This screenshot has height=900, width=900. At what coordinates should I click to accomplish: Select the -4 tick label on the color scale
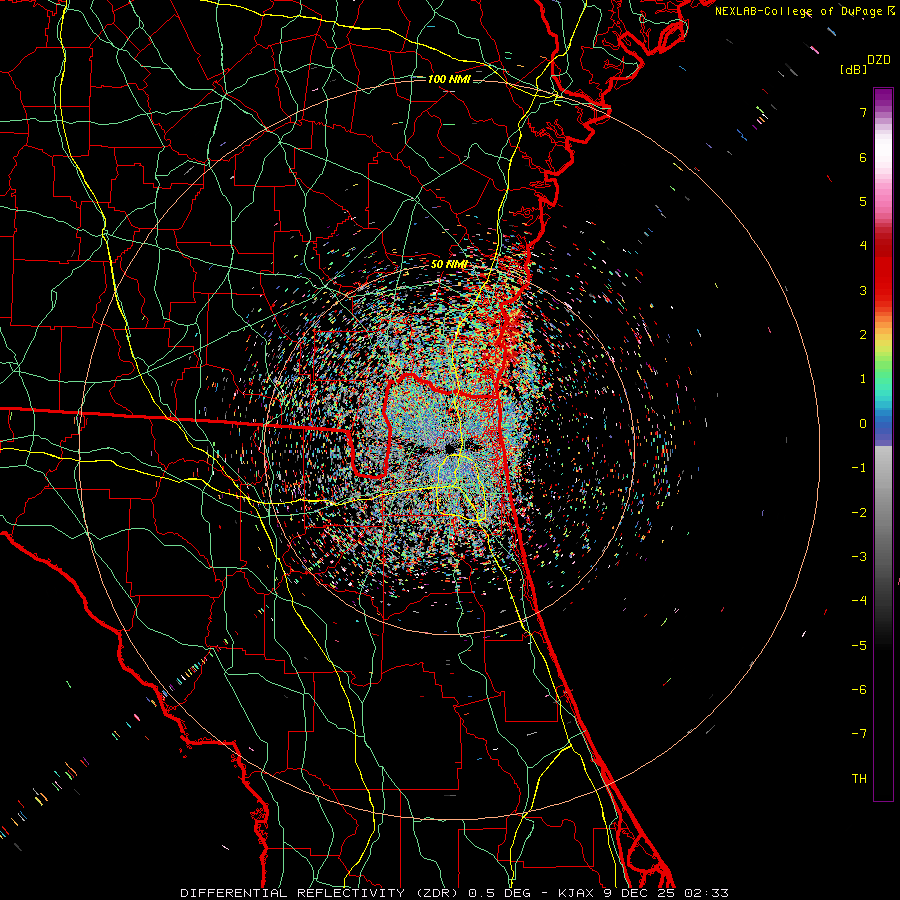859,601
